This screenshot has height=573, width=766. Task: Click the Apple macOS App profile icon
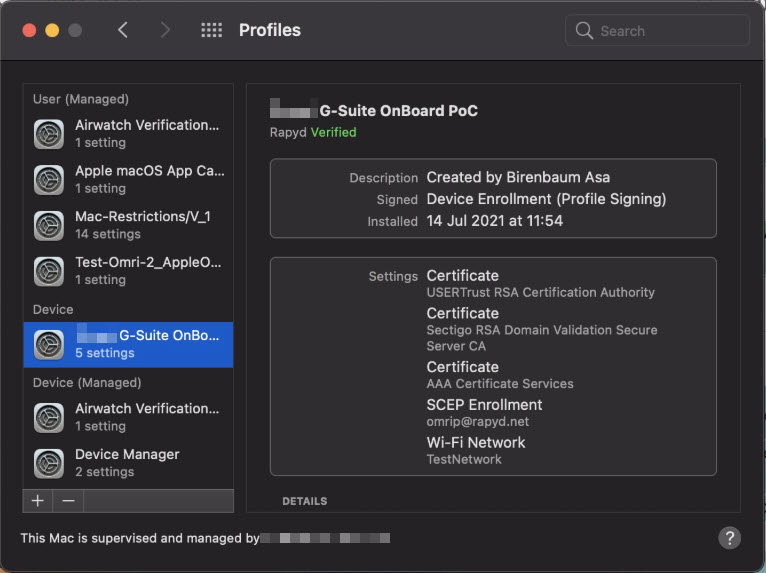[49, 180]
